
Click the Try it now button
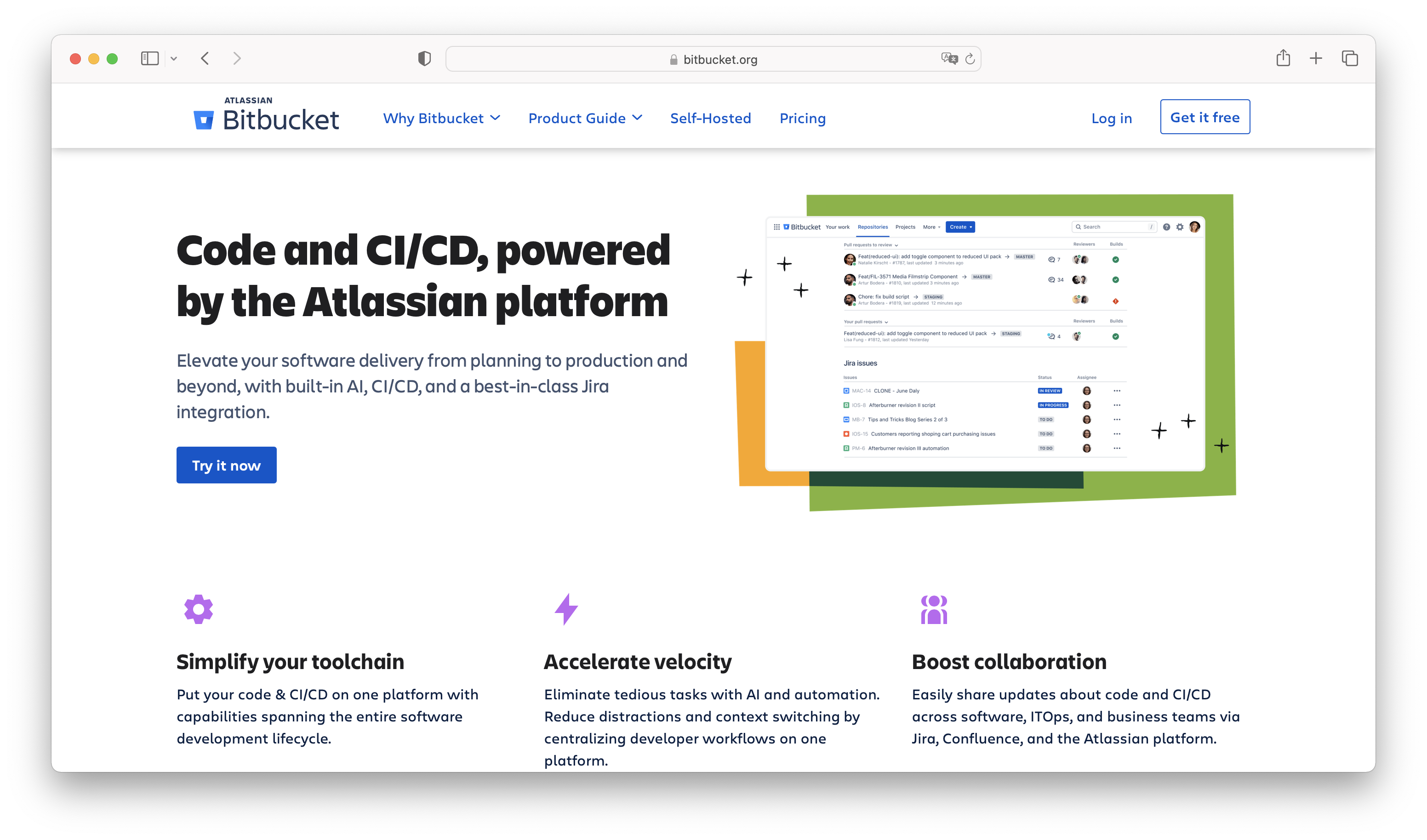tap(227, 465)
